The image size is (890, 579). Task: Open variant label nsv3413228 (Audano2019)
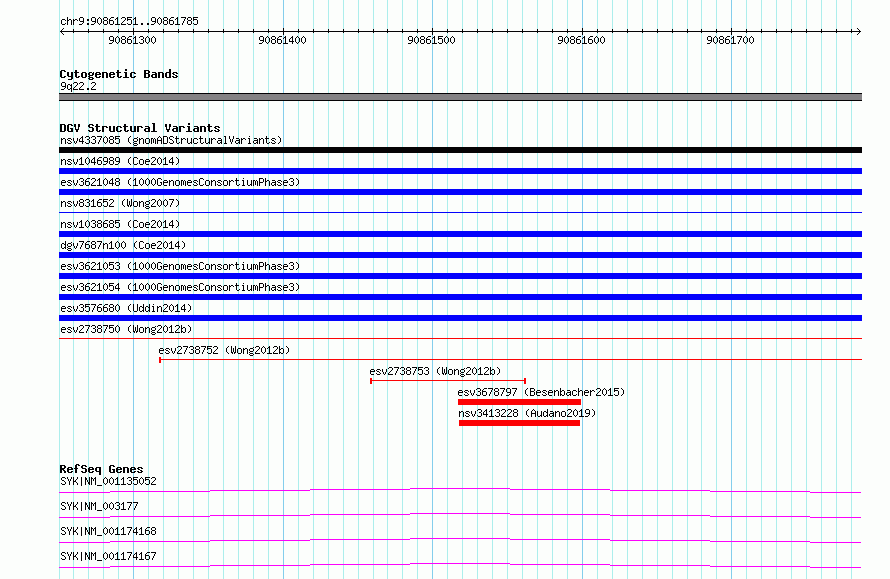pos(527,413)
